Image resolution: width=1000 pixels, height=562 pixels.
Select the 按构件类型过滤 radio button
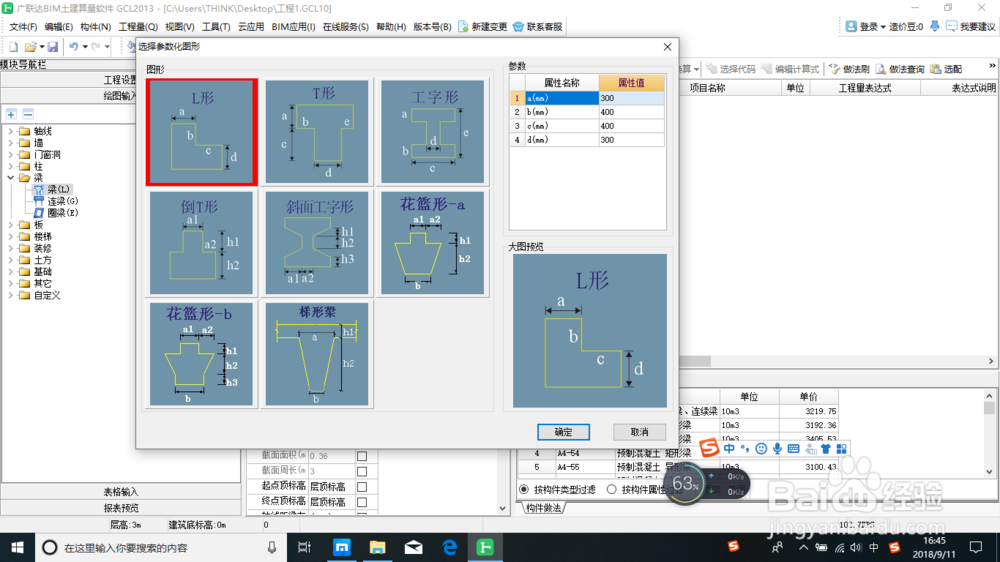click(524, 489)
